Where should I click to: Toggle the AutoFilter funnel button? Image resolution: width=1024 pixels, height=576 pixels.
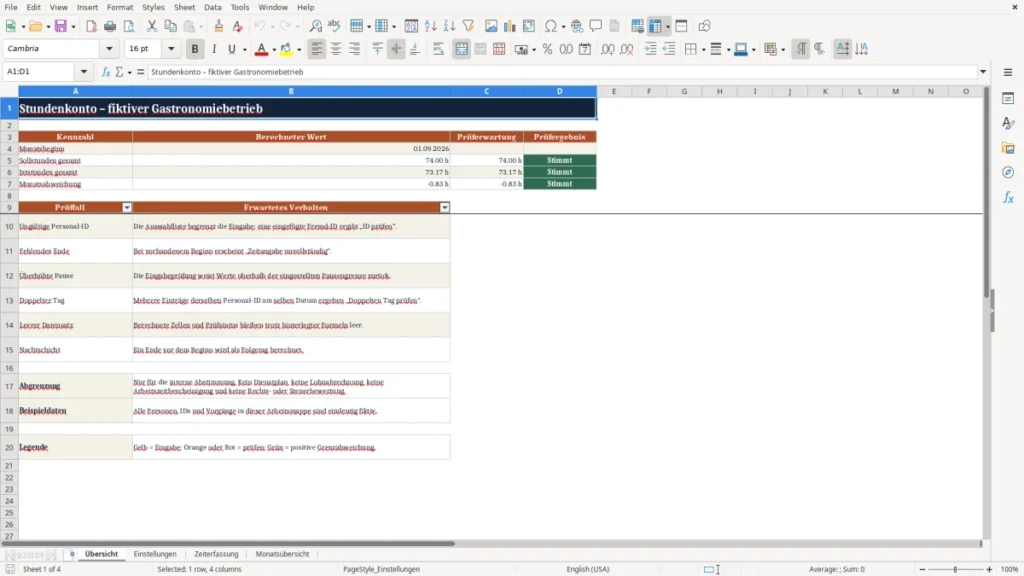468,26
